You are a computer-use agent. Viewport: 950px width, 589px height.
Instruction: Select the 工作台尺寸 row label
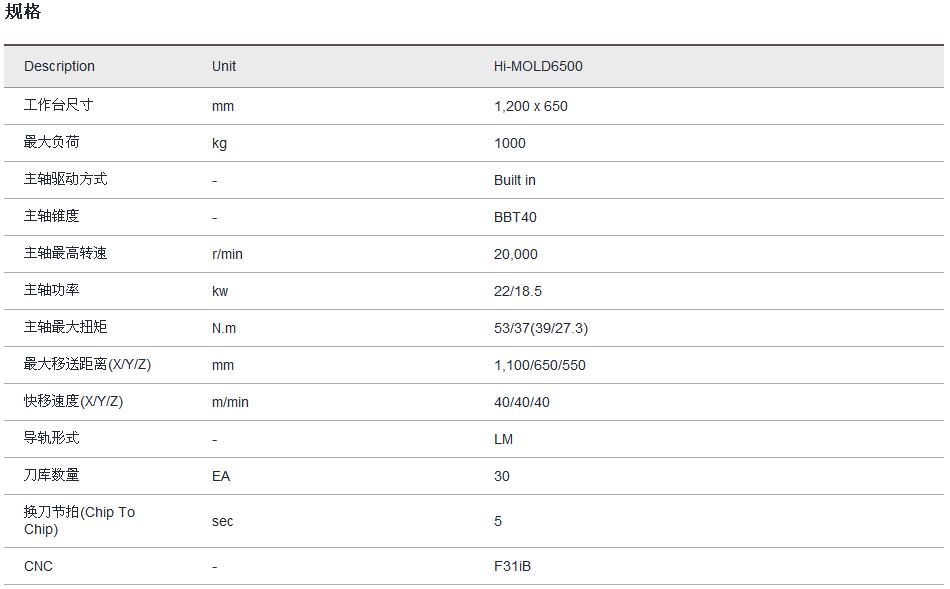[x=58, y=105]
